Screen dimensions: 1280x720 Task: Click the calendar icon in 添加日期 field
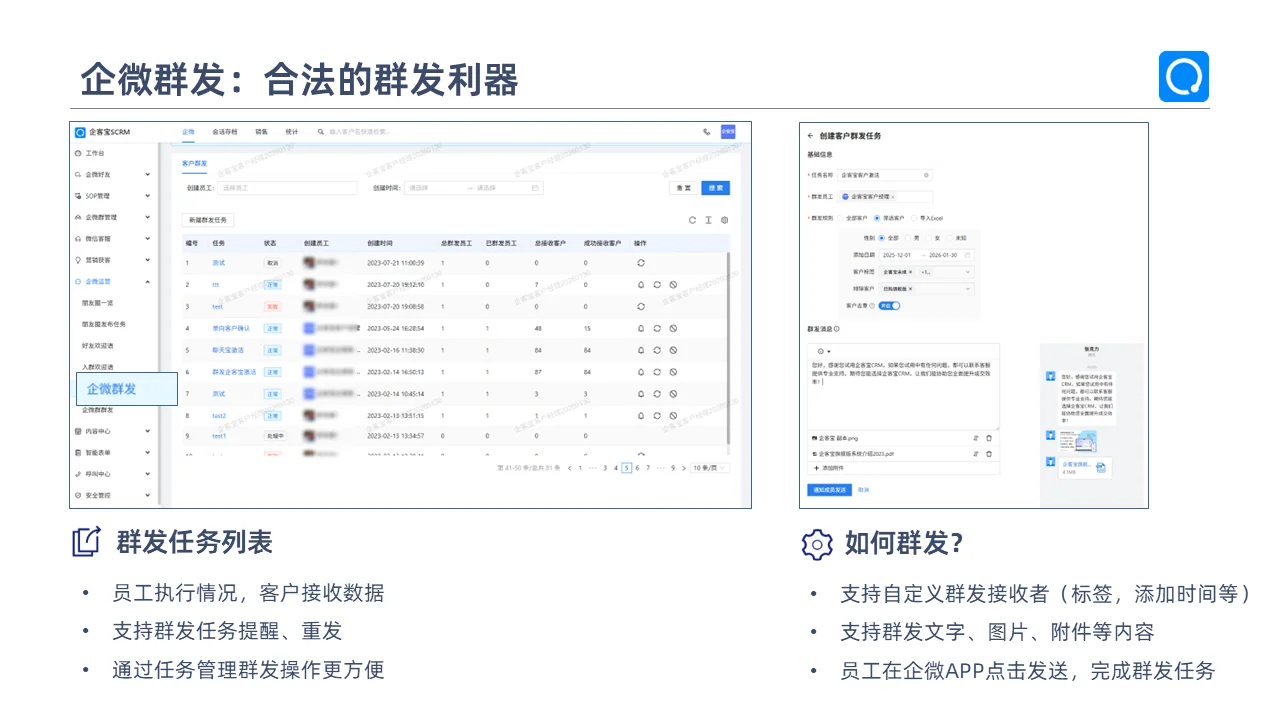point(966,255)
